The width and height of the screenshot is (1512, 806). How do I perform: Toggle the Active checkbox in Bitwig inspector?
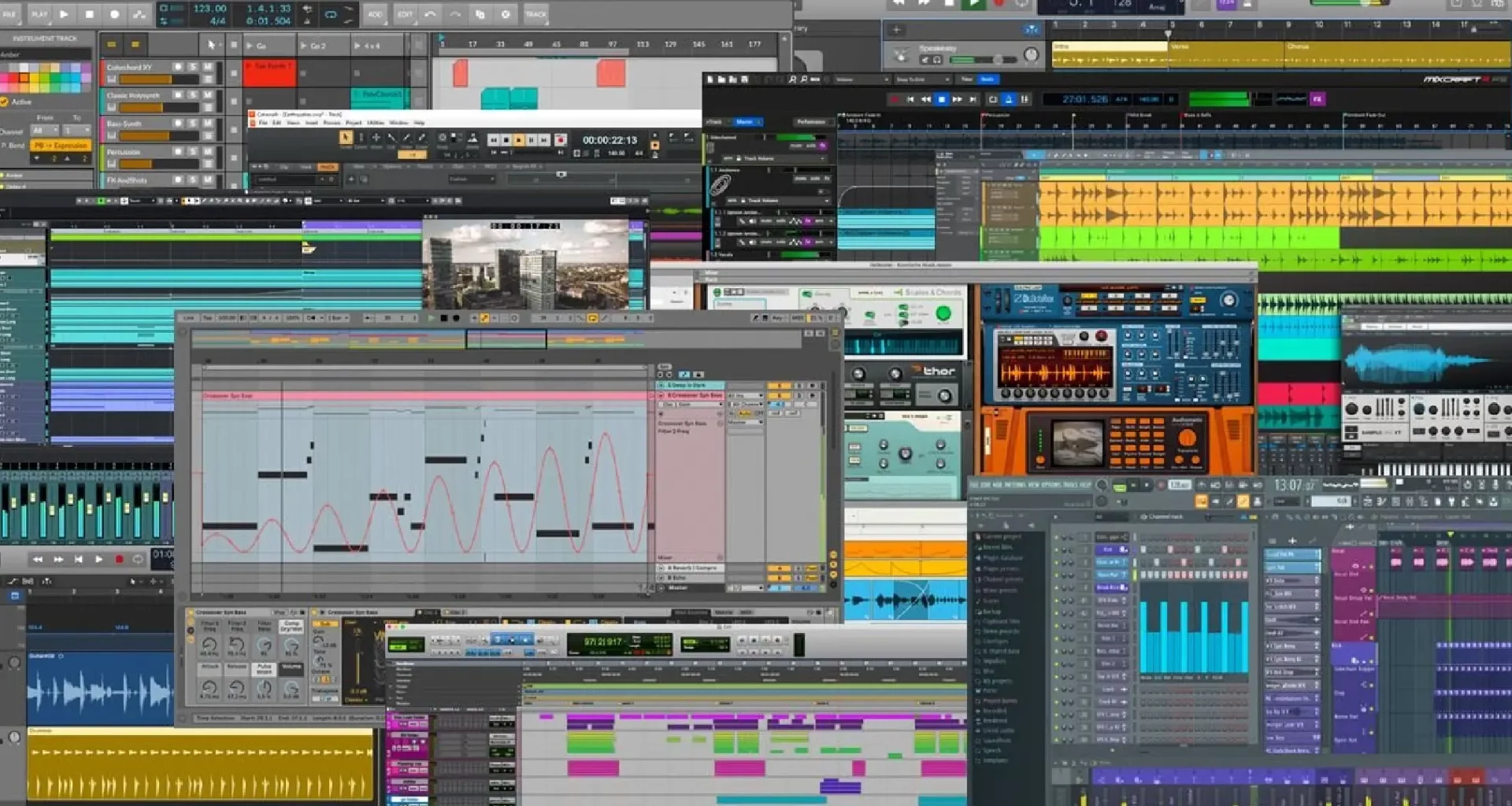click(x=4, y=102)
